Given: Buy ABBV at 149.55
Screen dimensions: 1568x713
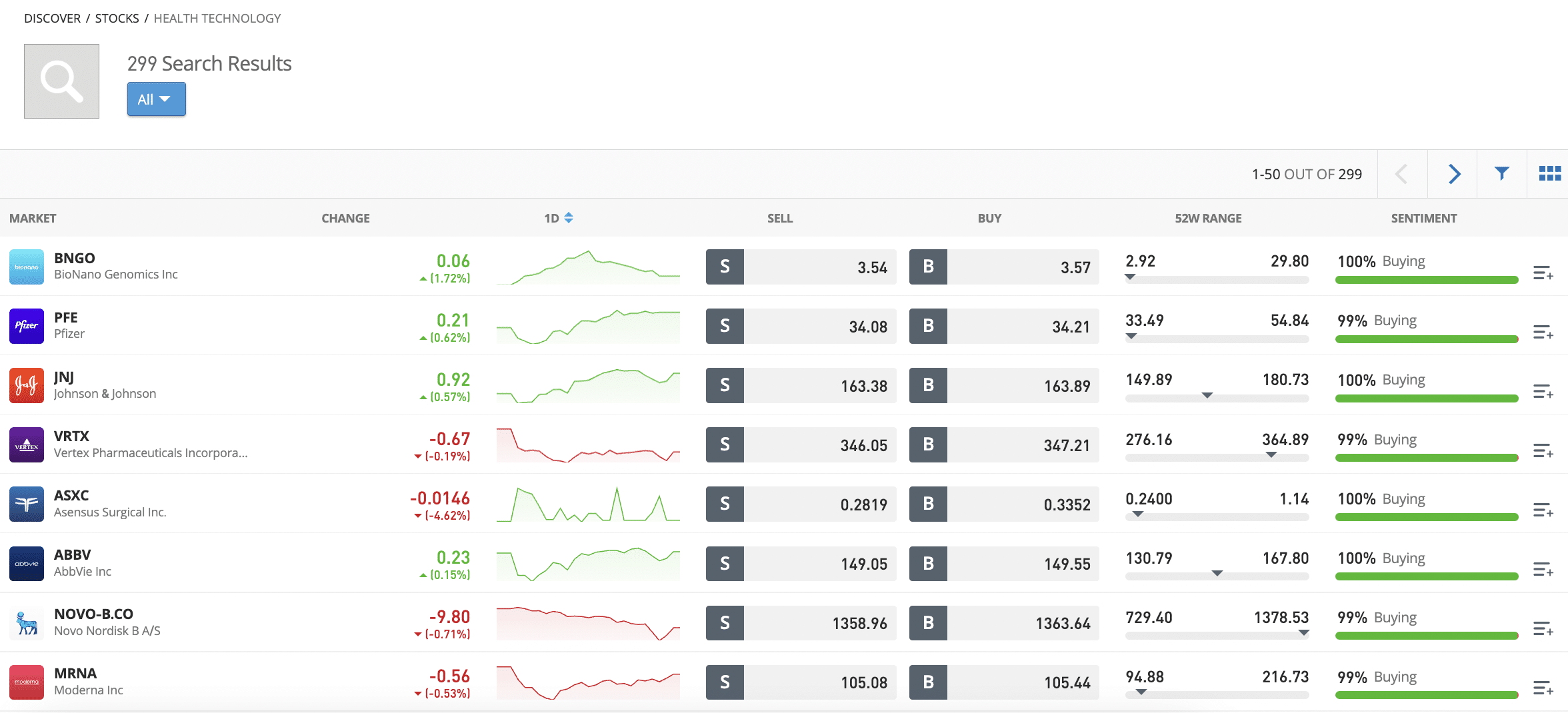Looking at the screenshot, I should tap(1004, 564).
